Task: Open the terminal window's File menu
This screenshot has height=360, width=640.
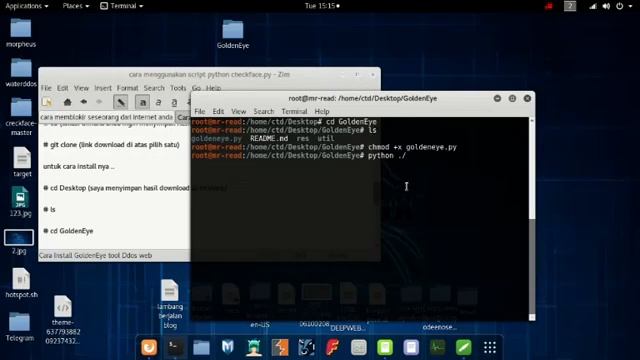Action: [200, 111]
